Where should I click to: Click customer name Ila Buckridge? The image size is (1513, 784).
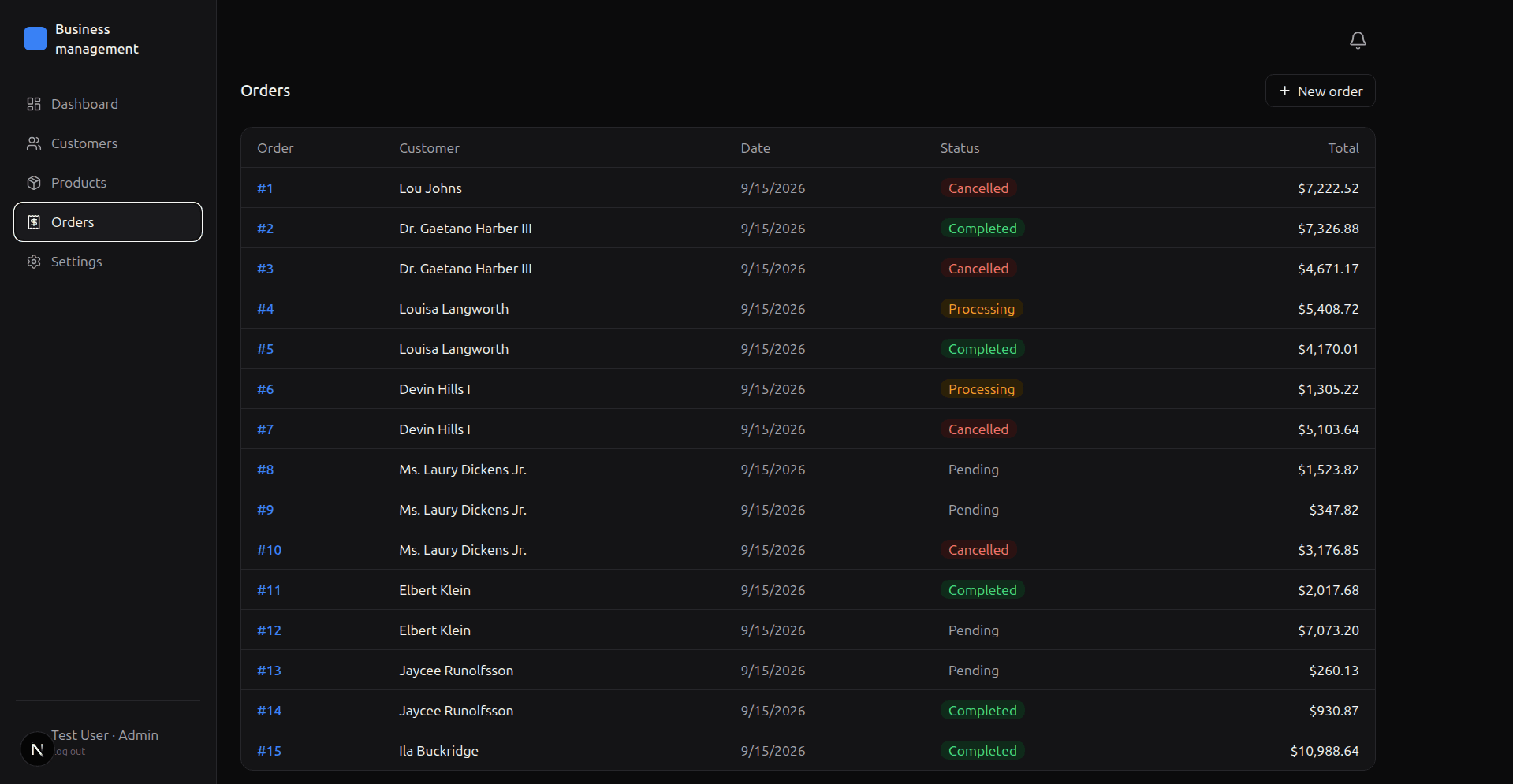(438, 751)
